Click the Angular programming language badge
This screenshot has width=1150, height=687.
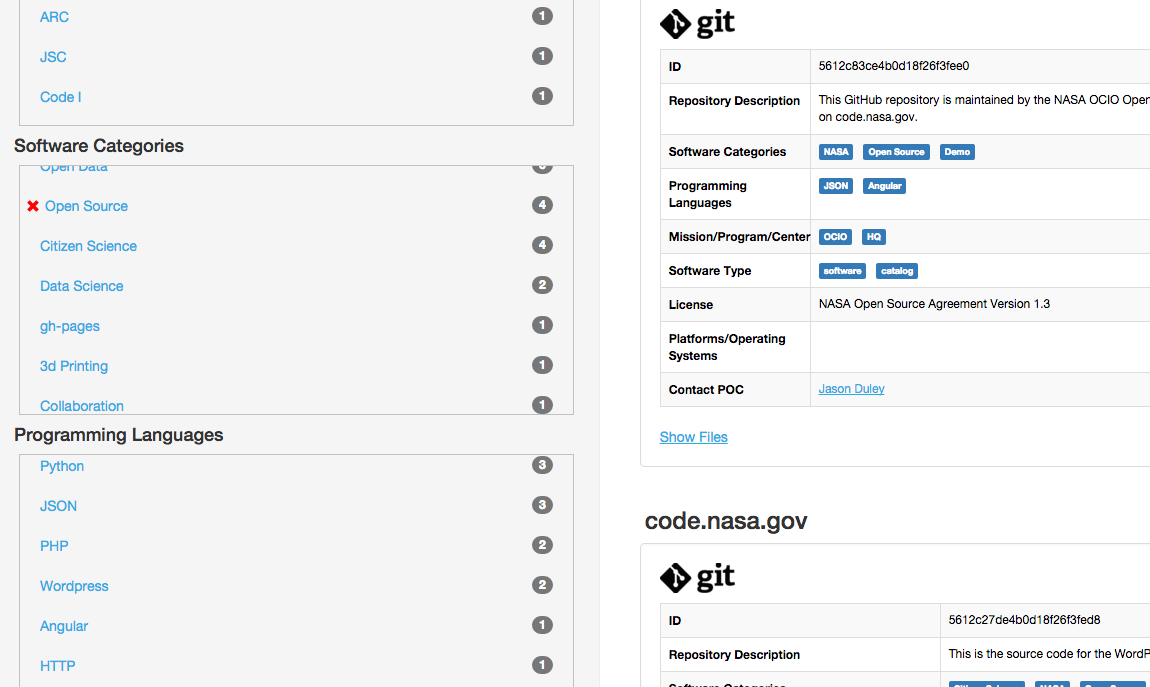point(884,185)
